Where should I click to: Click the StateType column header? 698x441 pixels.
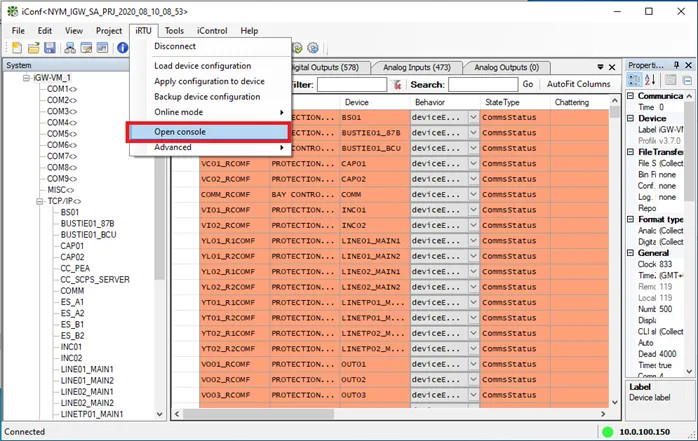coord(515,102)
